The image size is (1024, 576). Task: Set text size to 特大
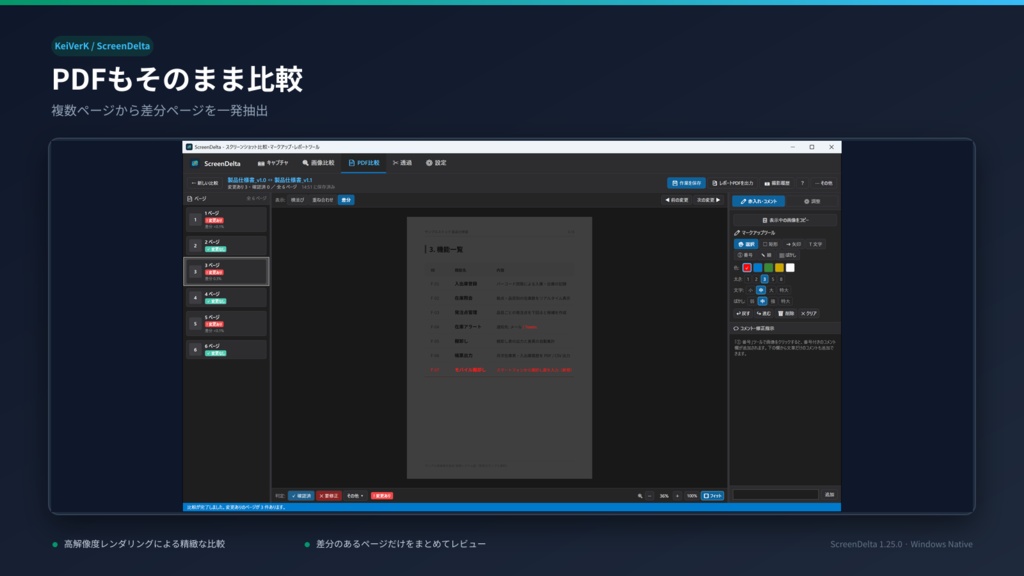[x=784, y=290]
